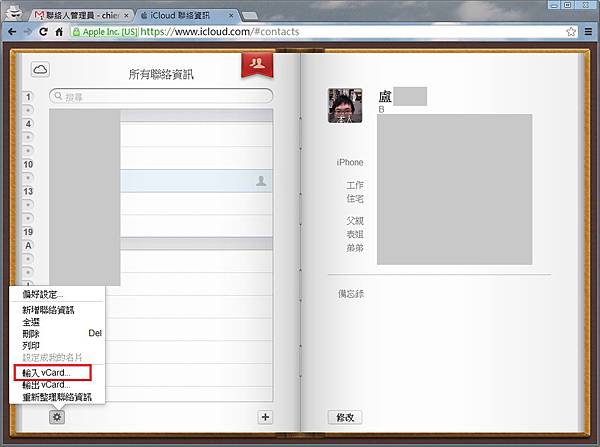The width and height of the screenshot is (600, 447).
Task: Jump to index tab 19
Action: [x=28, y=232]
